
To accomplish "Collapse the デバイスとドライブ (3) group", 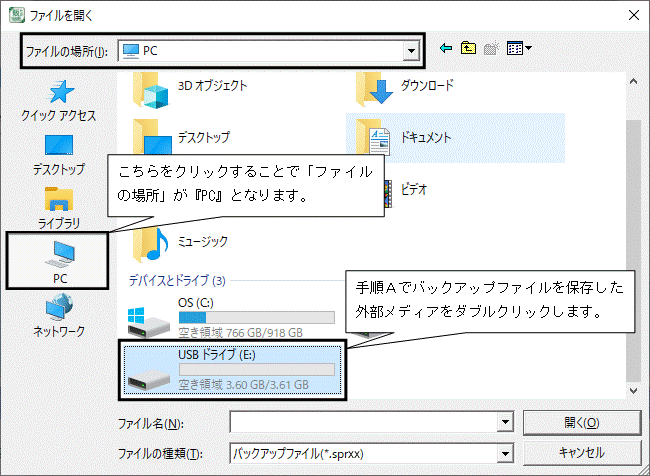I will (177, 281).
